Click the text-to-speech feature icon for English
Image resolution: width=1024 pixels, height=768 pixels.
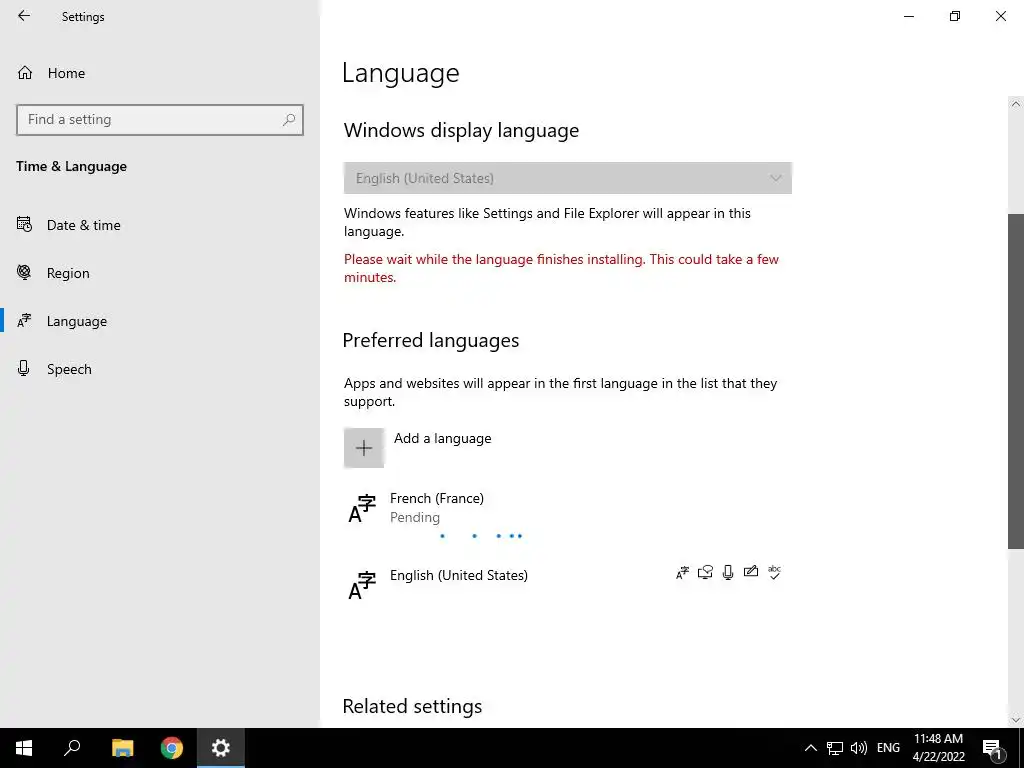coord(705,573)
